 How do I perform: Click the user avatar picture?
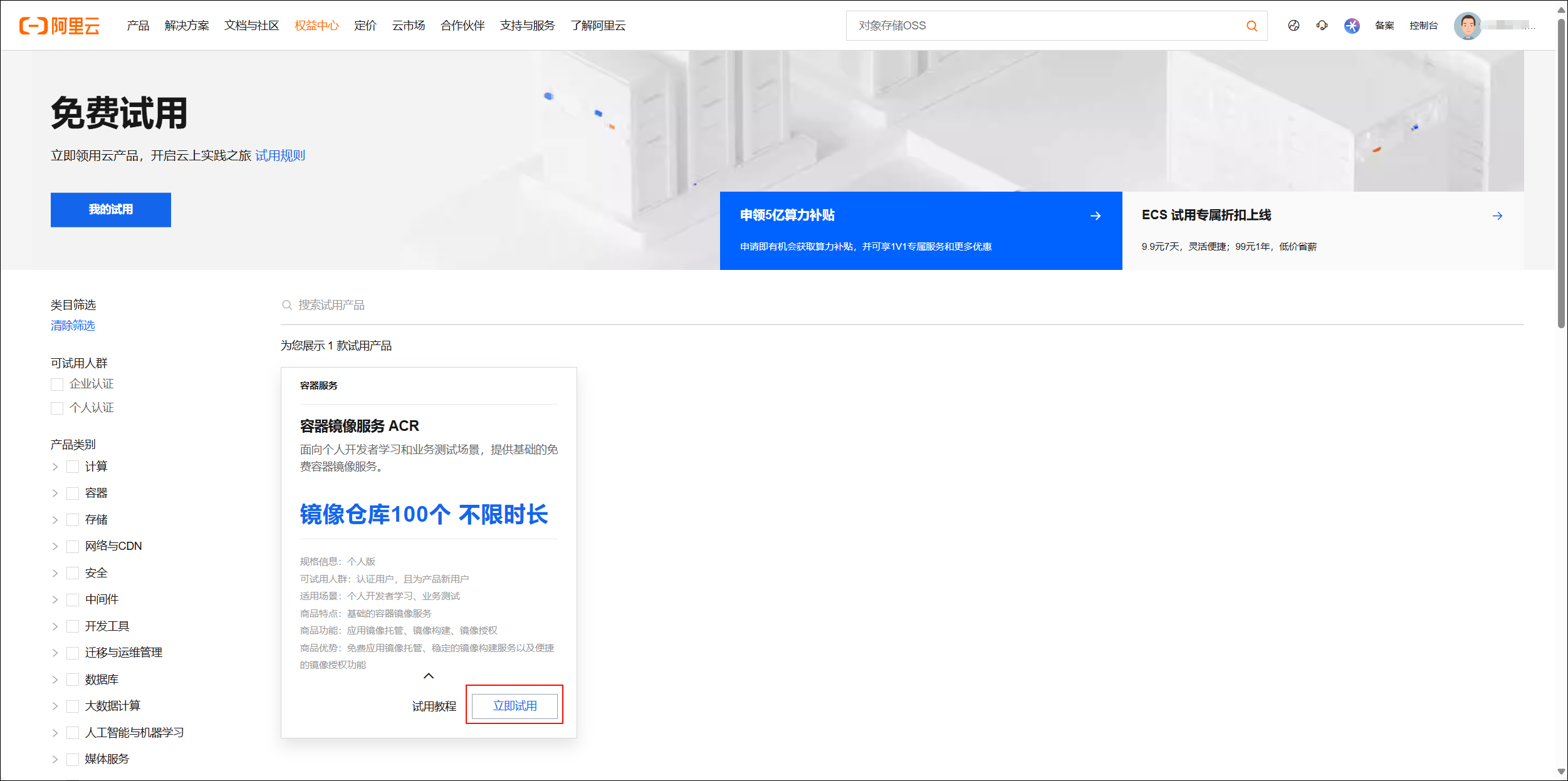(x=1467, y=26)
